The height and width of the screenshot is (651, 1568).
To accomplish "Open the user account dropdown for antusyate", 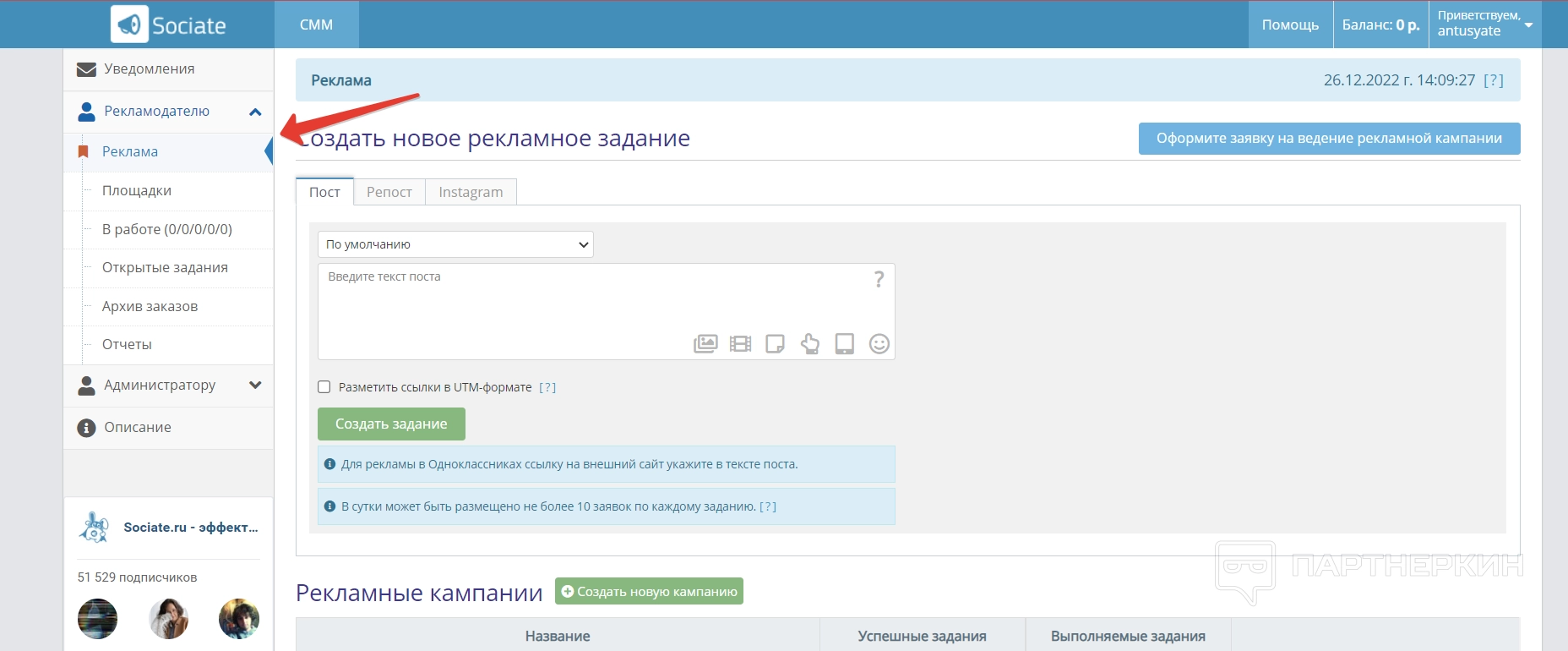I will tap(1528, 25).
